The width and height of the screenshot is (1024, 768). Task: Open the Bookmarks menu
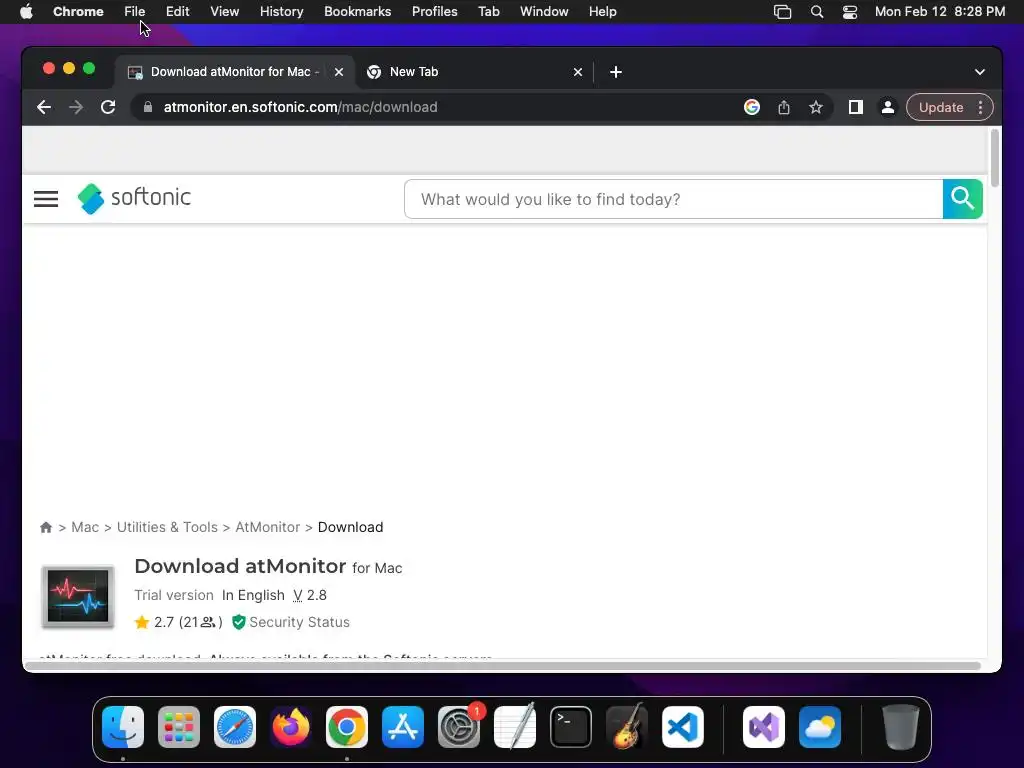[357, 12]
